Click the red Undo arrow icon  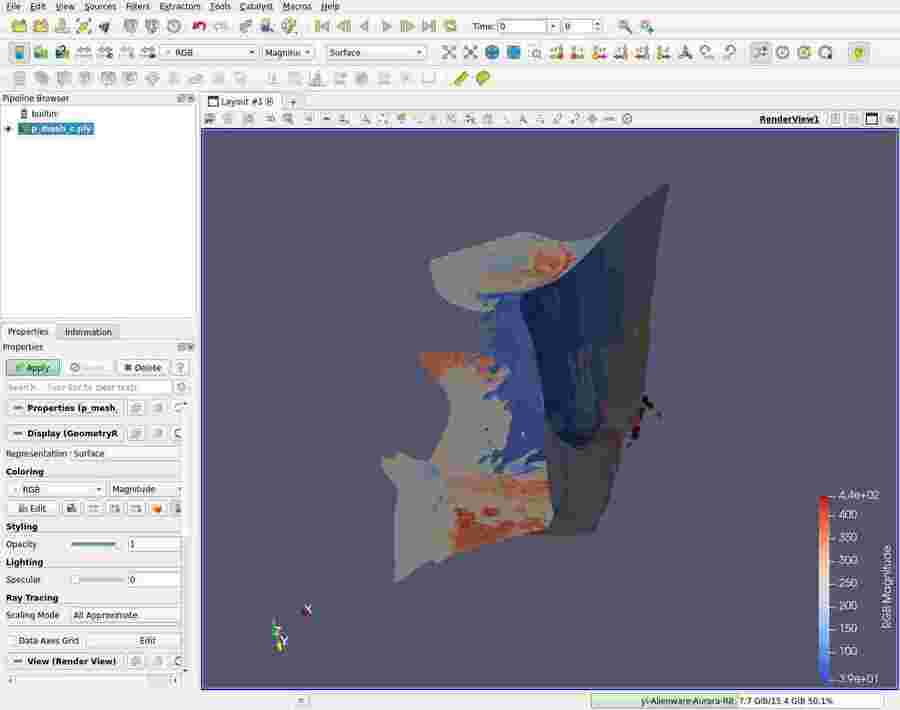click(199, 26)
